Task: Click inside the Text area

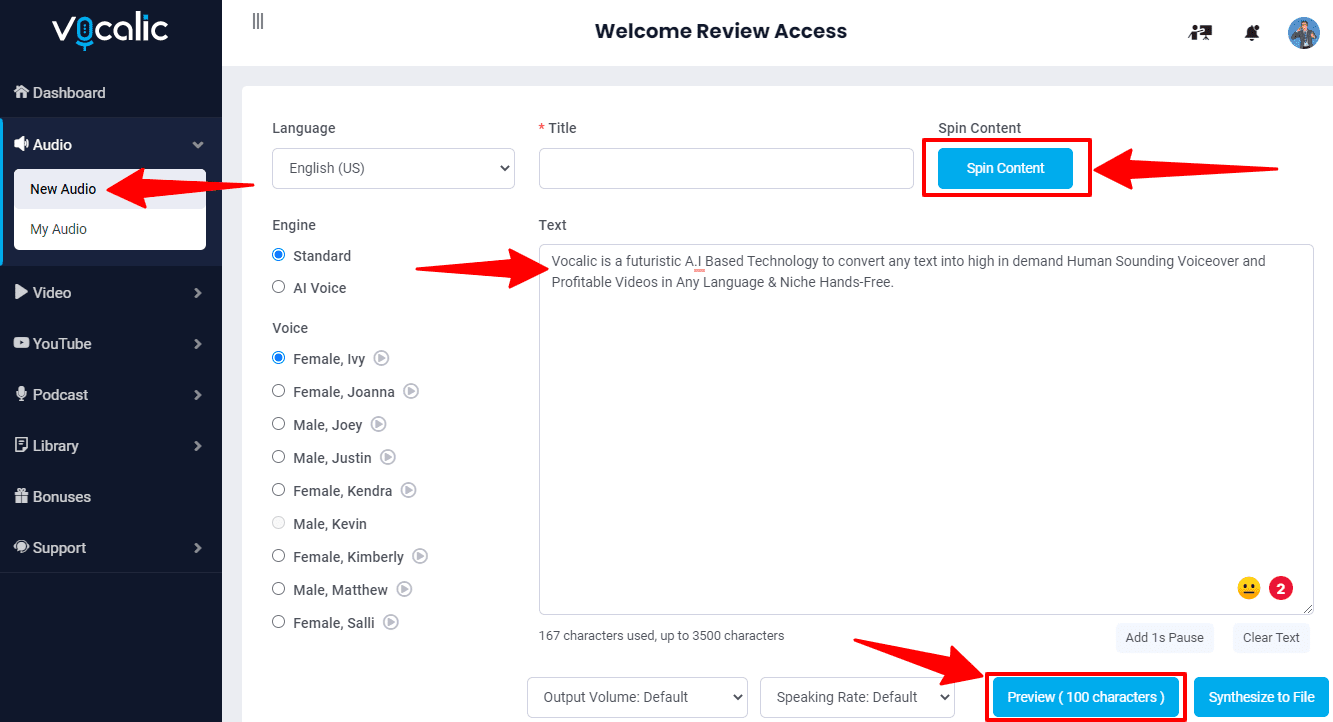Action: click(926, 429)
